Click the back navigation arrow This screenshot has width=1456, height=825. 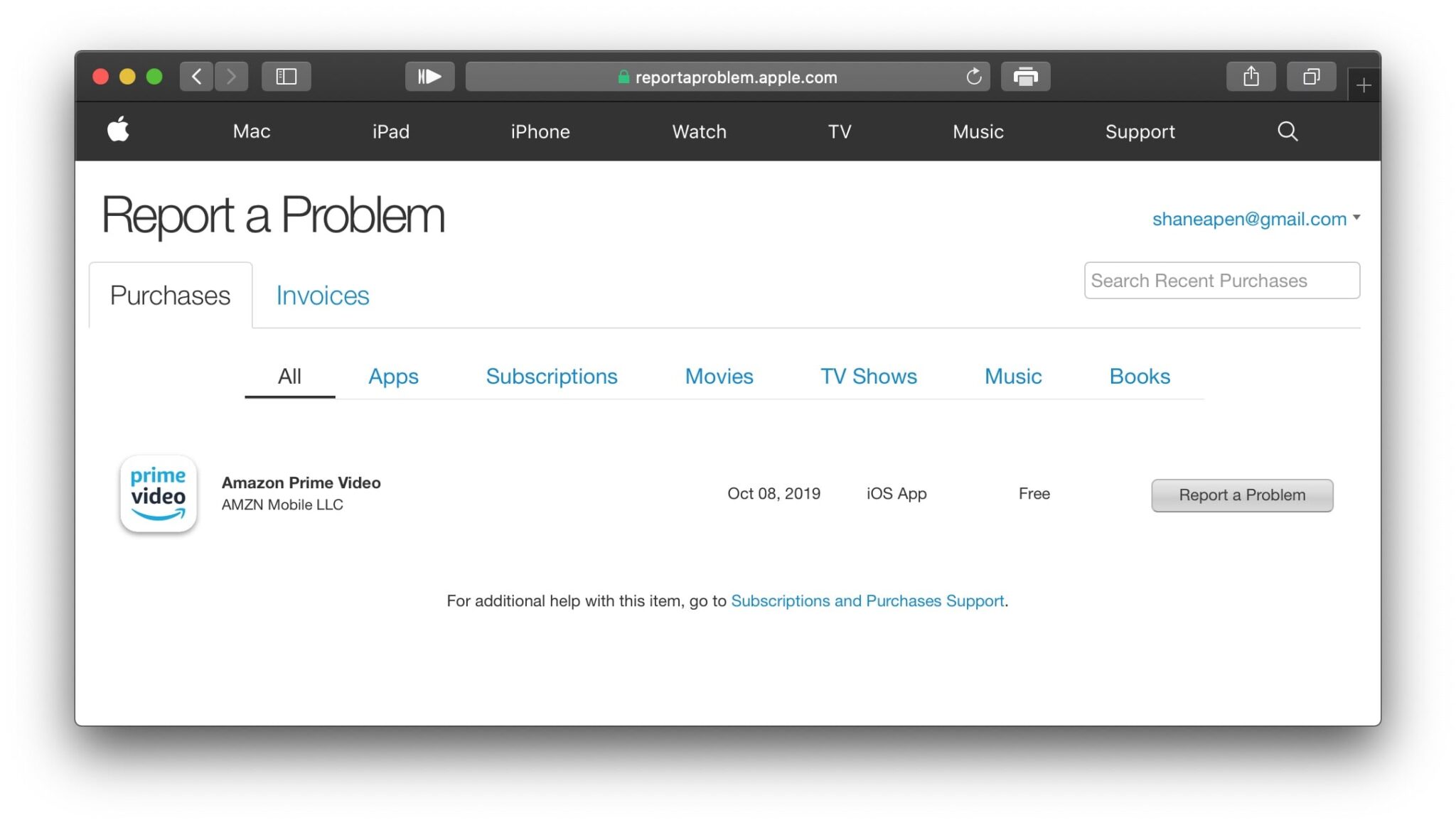pos(197,76)
